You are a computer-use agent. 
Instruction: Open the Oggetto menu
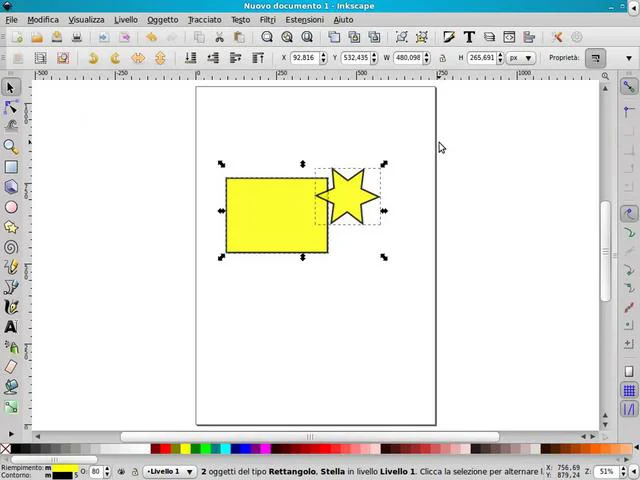click(162, 20)
